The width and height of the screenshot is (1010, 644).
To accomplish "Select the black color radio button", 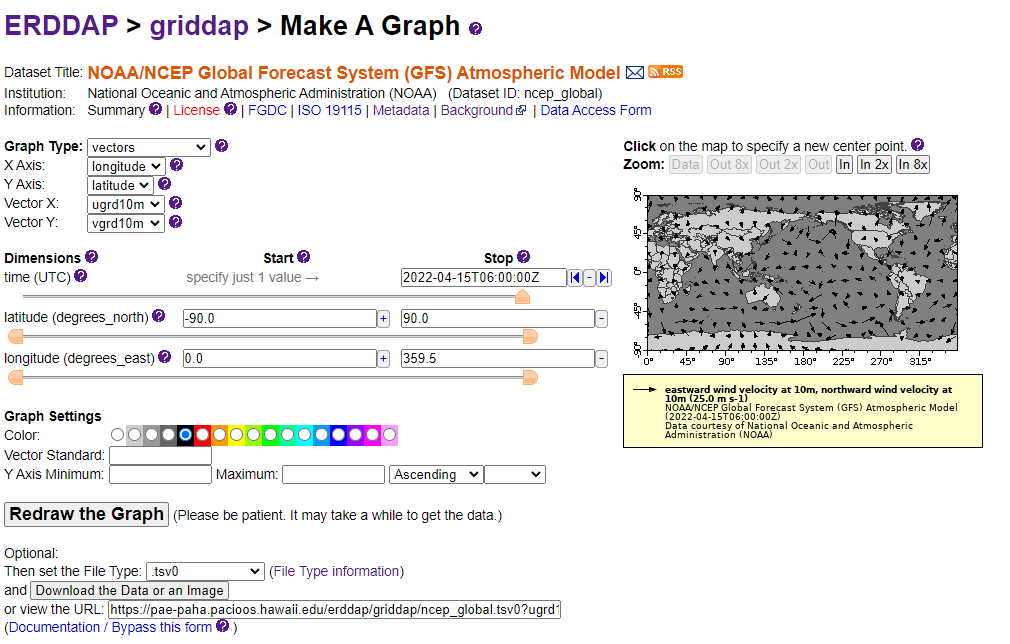I will [186, 435].
